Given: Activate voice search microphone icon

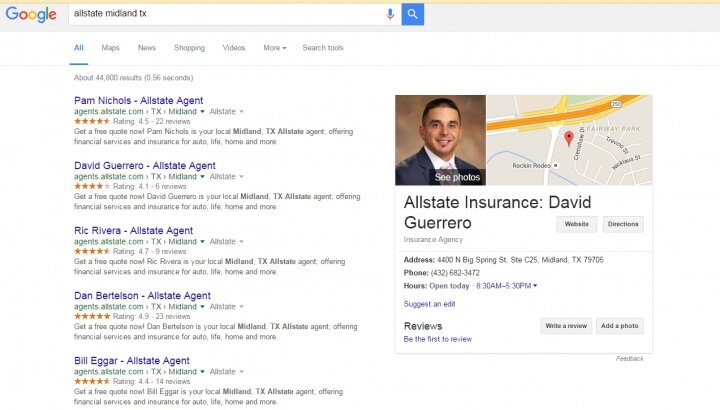Looking at the screenshot, I should (x=390, y=14).
